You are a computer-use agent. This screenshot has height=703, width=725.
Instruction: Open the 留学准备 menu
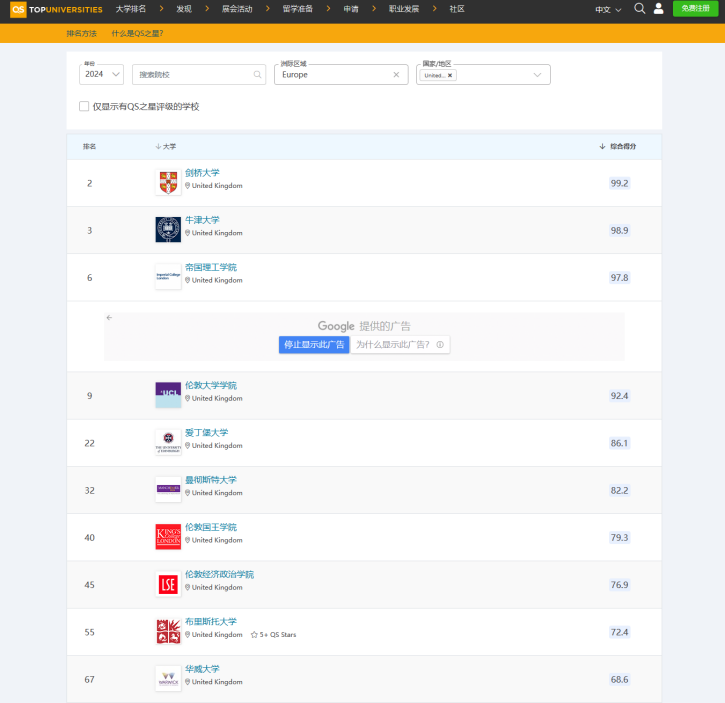coord(298,9)
